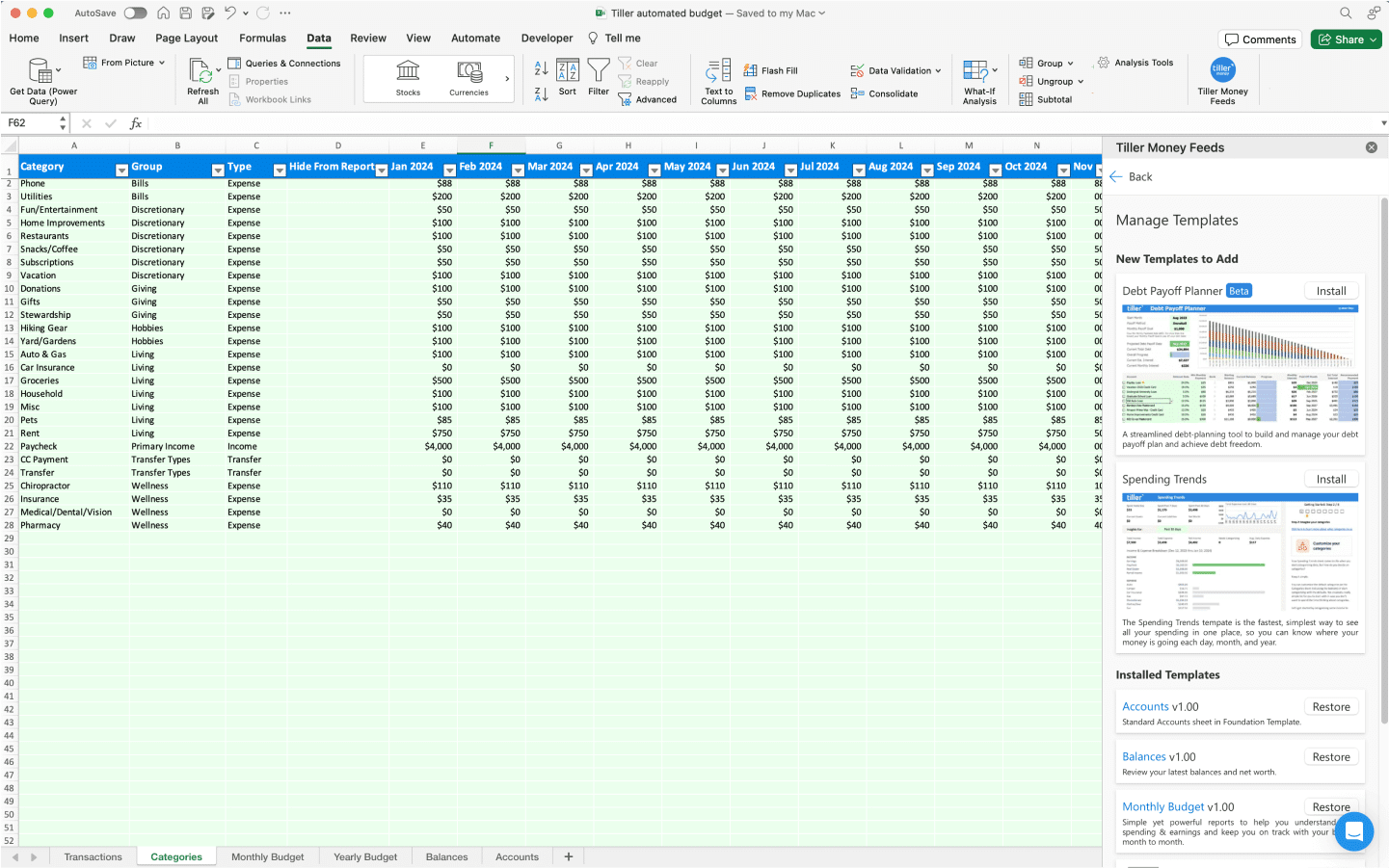Click the Monthly Budget template link
1389x868 pixels.
[1163, 806]
